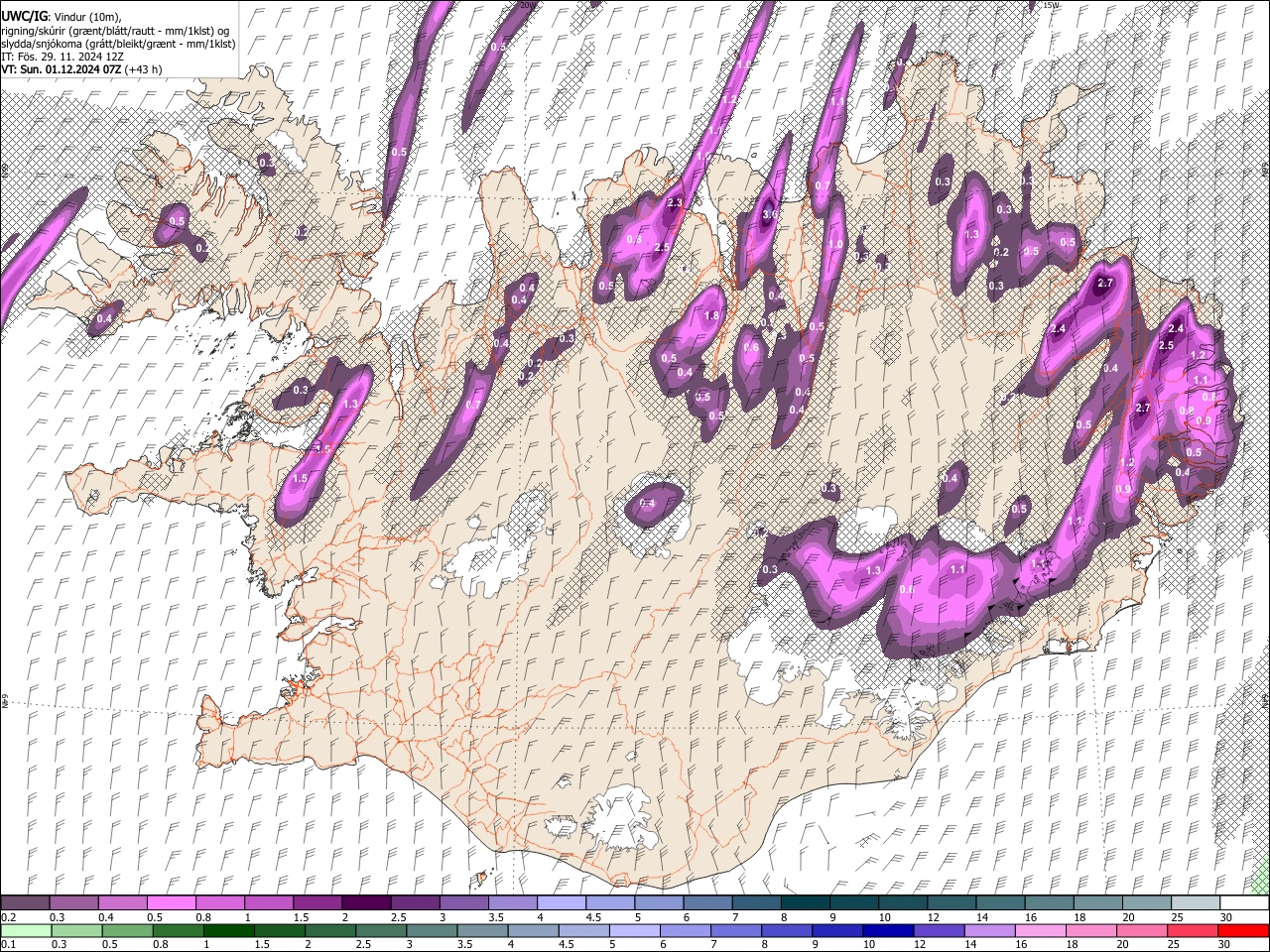Image resolution: width=1270 pixels, height=952 pixels.
Task: Select the 'slydda/snjókoma' legend description line
Action: click(x=118, y=44)
